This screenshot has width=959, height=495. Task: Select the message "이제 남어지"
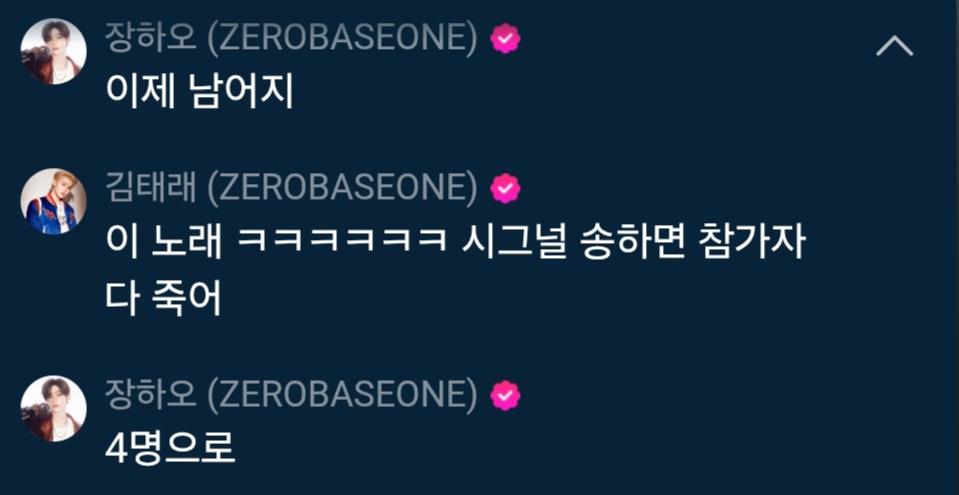(200, 92)
